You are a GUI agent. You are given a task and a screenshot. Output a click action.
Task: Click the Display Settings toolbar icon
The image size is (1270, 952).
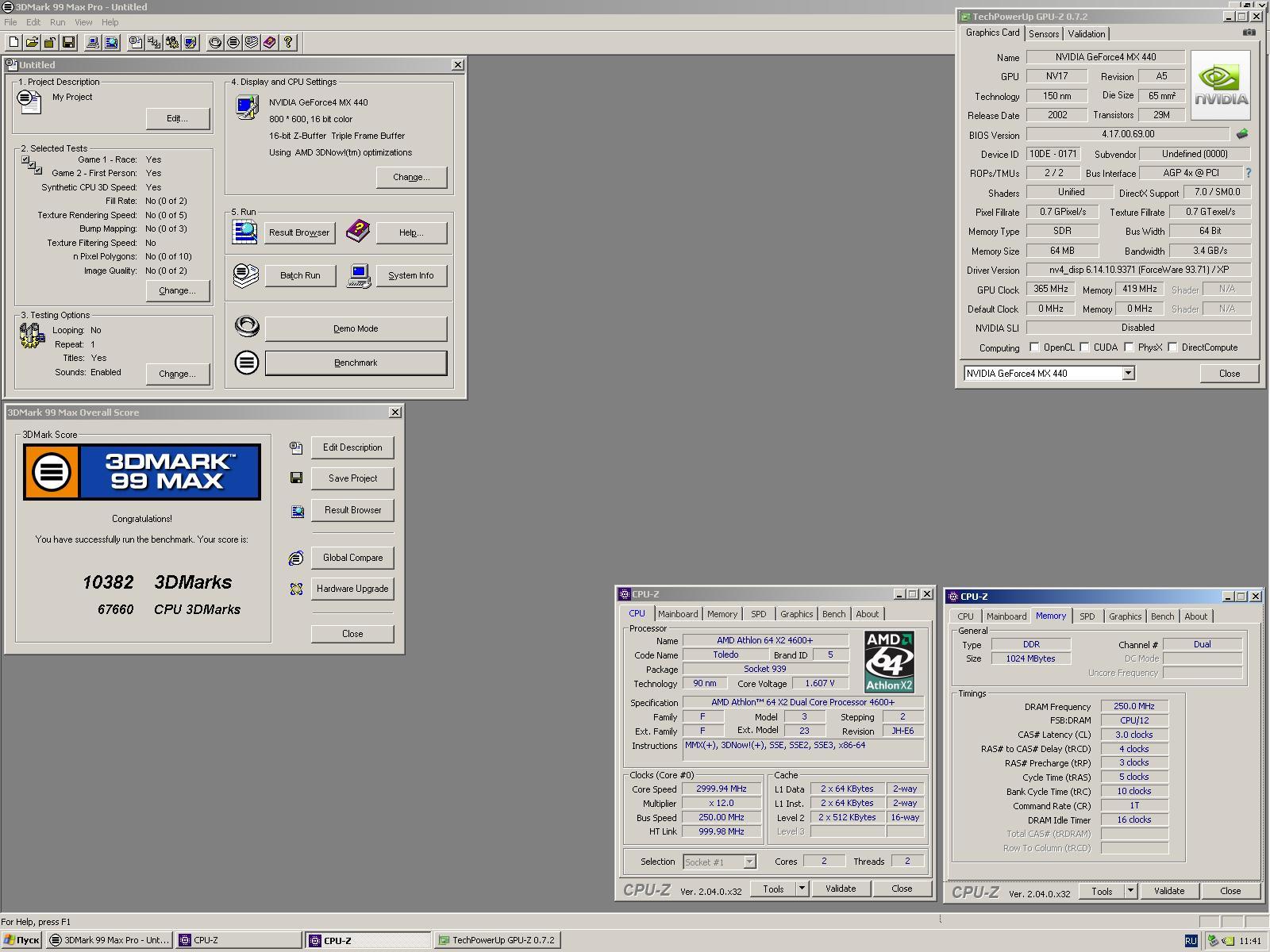click(x=190, y=43)
